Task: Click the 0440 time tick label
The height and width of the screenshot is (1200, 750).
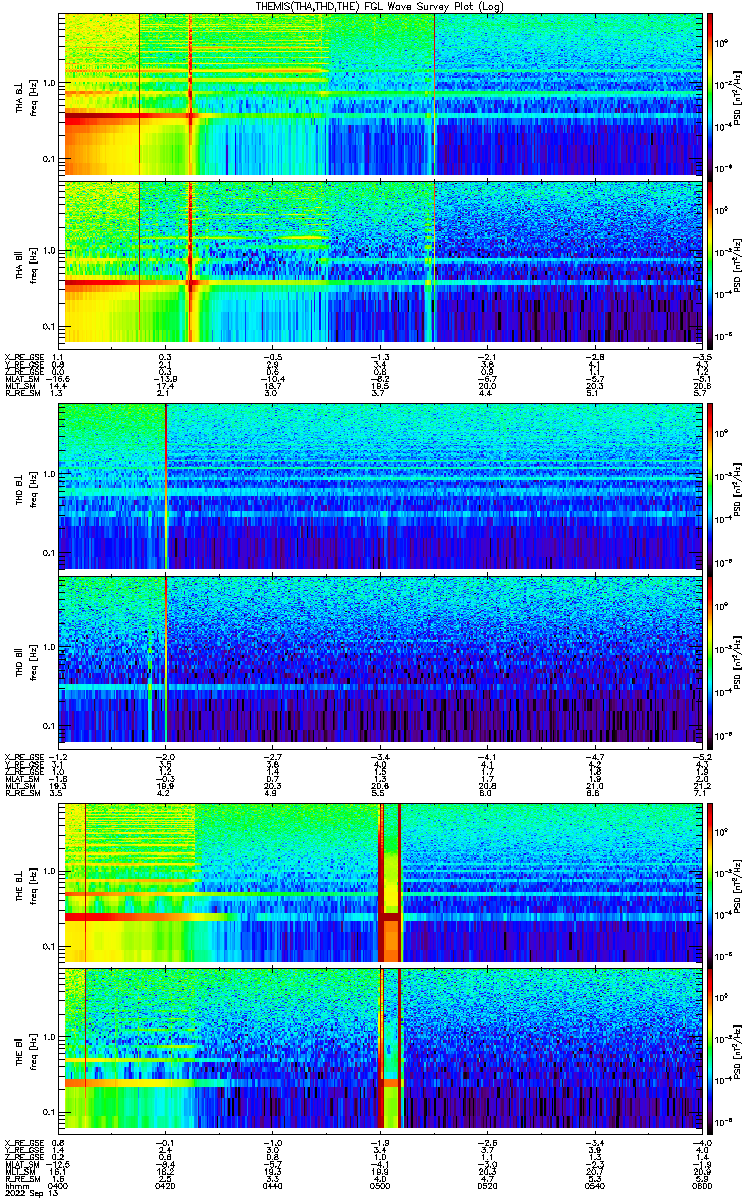Action: [271, 1185]
